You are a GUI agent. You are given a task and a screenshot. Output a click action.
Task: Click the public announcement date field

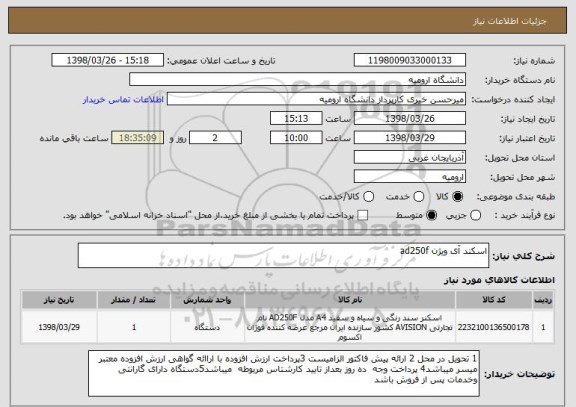108,60
